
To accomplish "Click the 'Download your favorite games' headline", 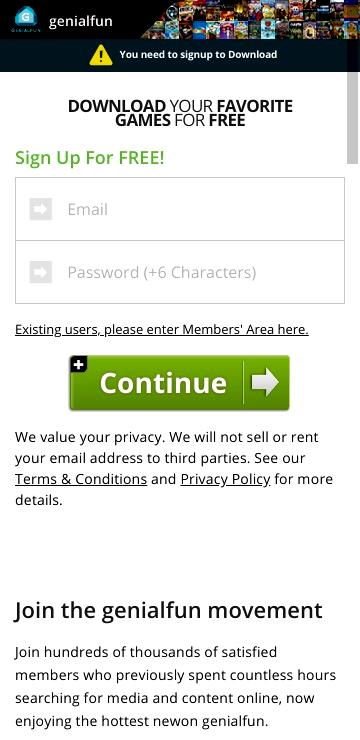I will [x=180, y=113].
